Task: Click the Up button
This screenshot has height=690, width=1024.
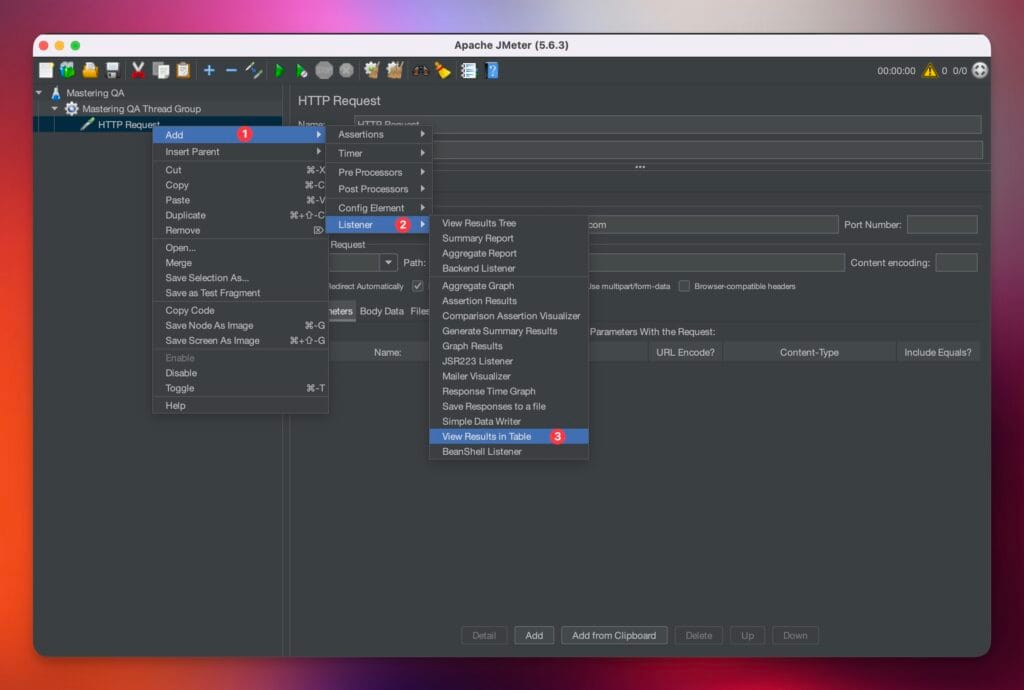Action: pyautogui.click(x=747, y=635)
